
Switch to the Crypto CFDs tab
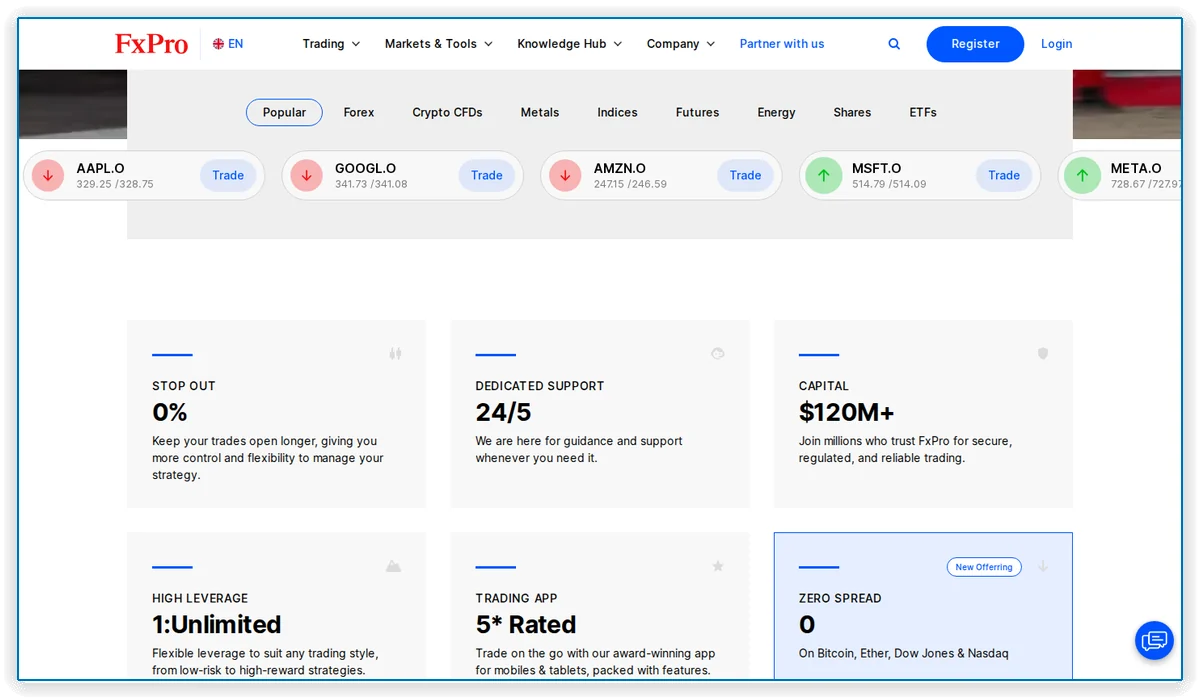pos(447,113)
